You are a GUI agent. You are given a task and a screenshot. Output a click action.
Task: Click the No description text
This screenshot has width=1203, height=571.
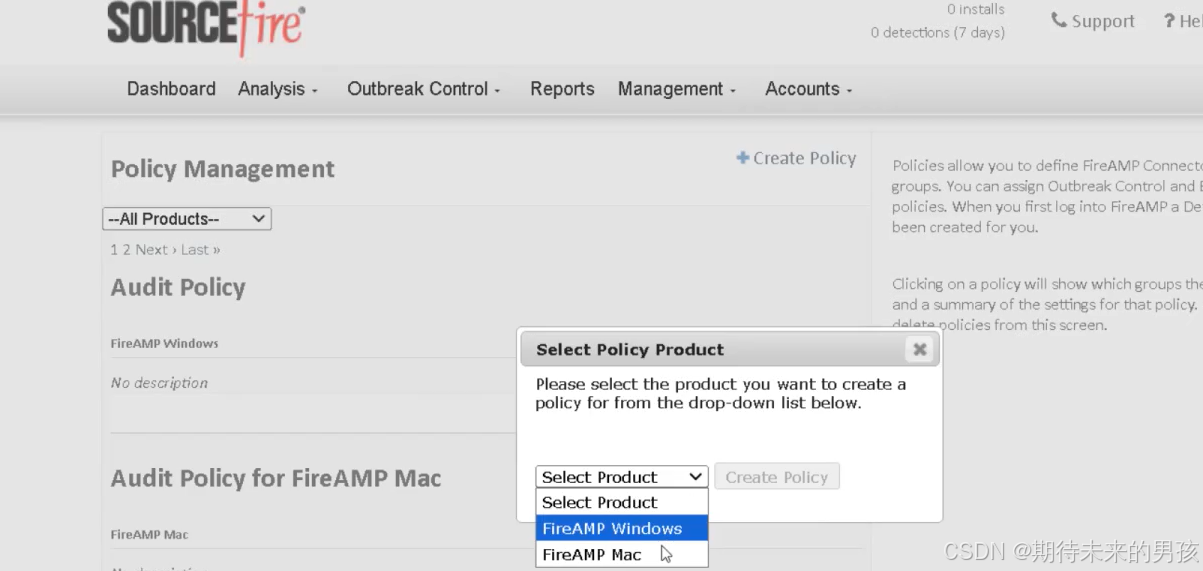pos(159,383)
